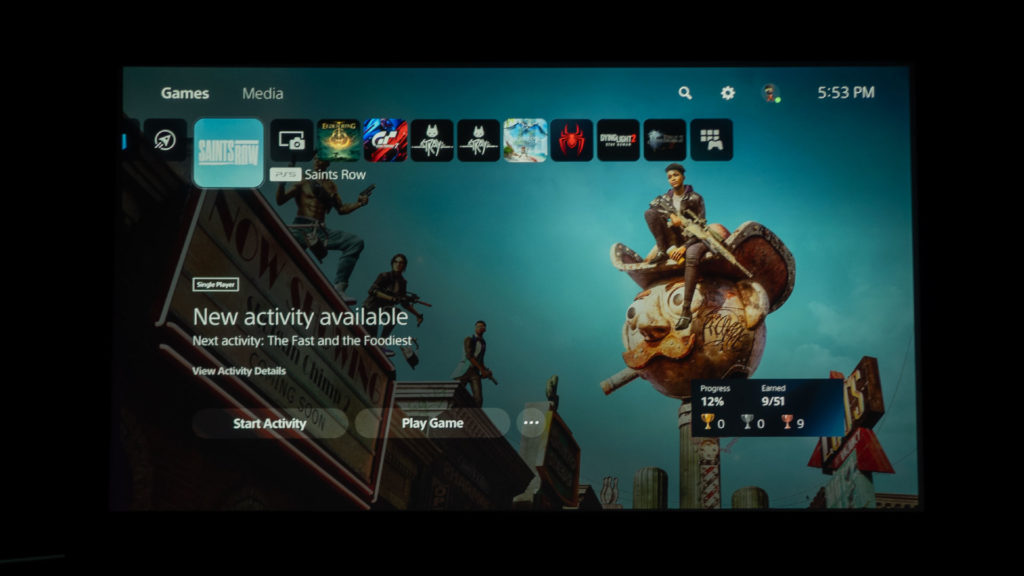
Task: Open the user profile avatar
Action: pos(771,93)
